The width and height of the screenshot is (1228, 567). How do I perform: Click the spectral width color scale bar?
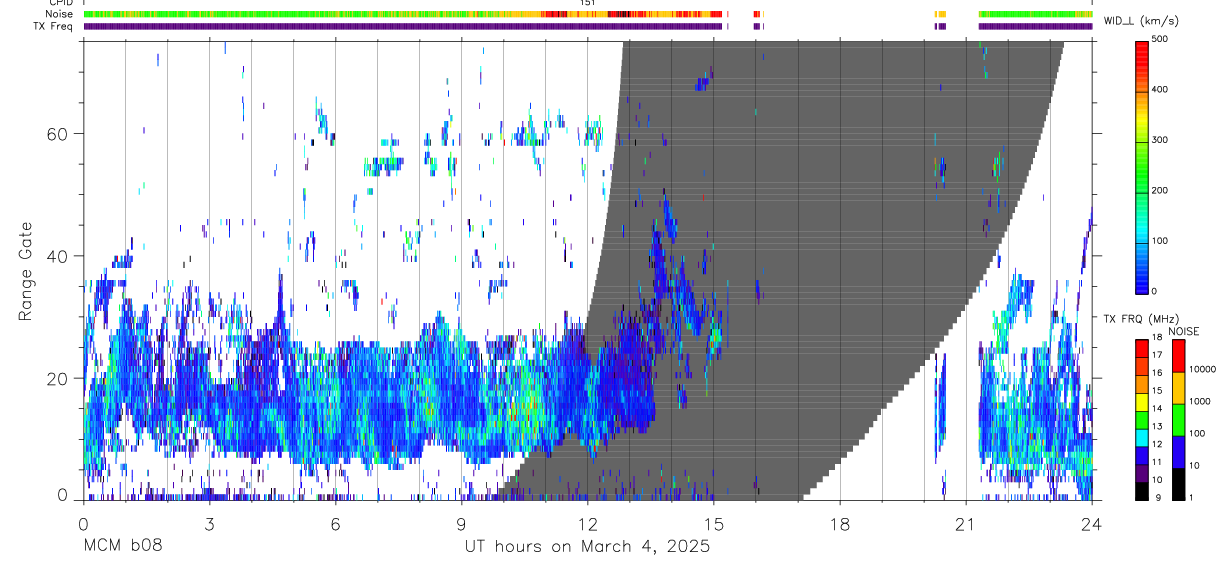[1143, 166]
